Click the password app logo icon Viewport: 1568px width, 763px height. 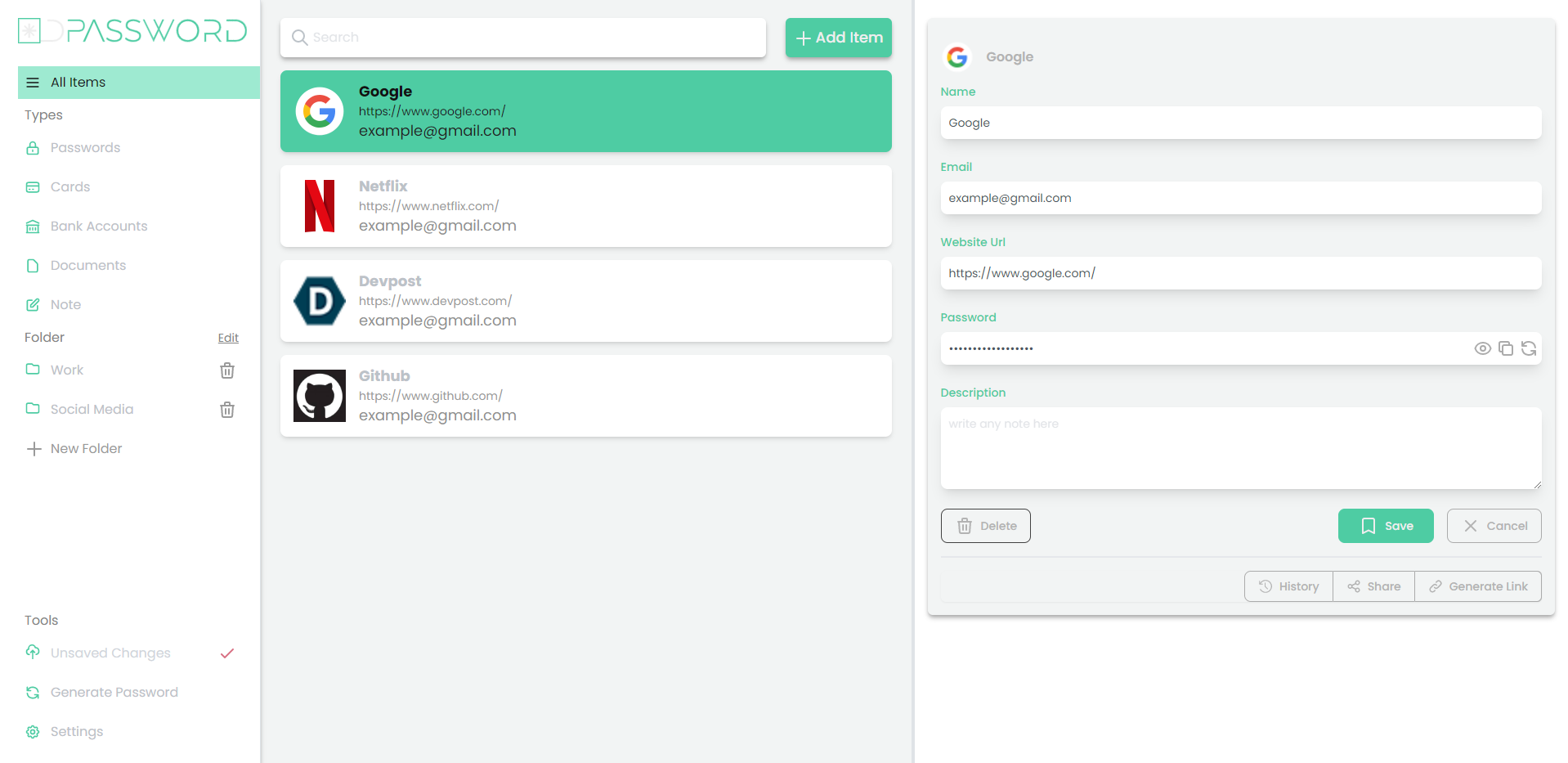coord(29,31)
